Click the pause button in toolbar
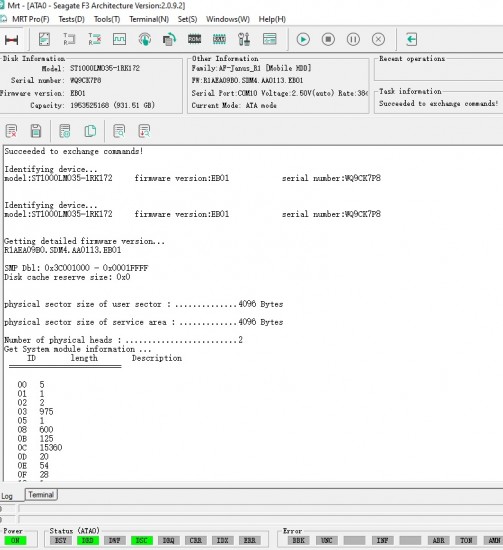This screenshot has height=550, width=503. point(353,39)
